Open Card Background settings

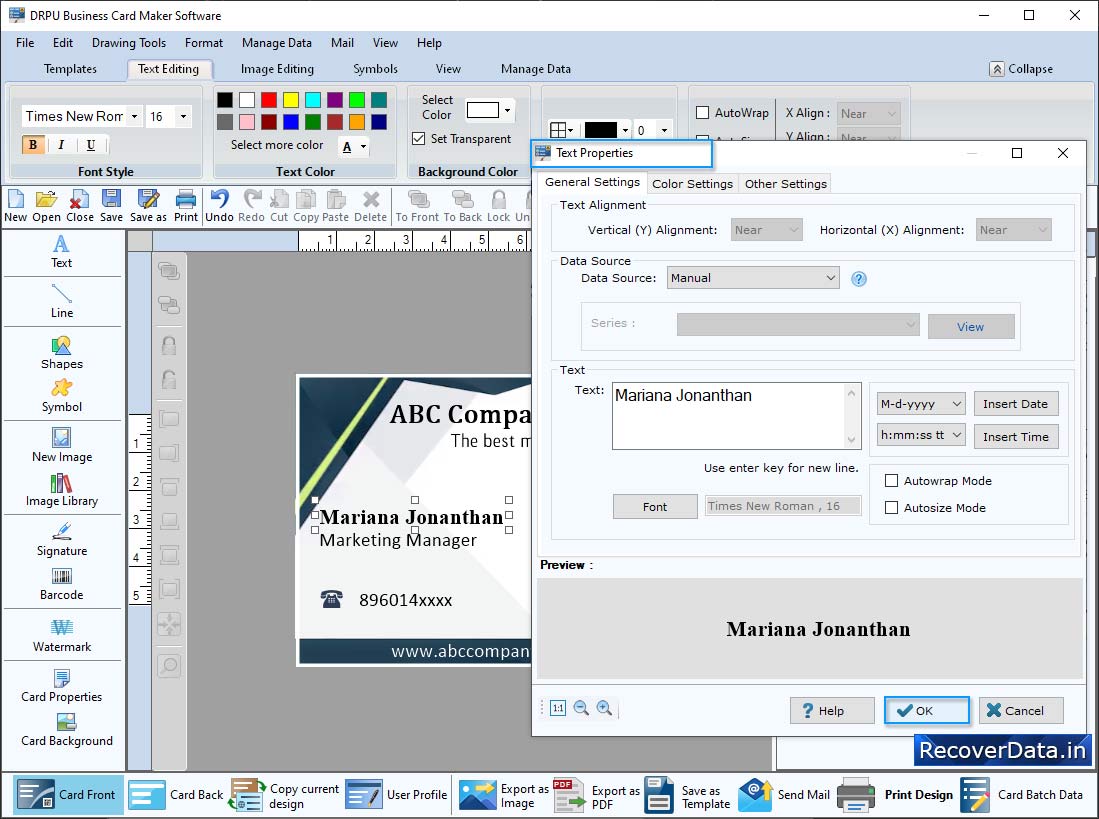(x=67, y=730)
